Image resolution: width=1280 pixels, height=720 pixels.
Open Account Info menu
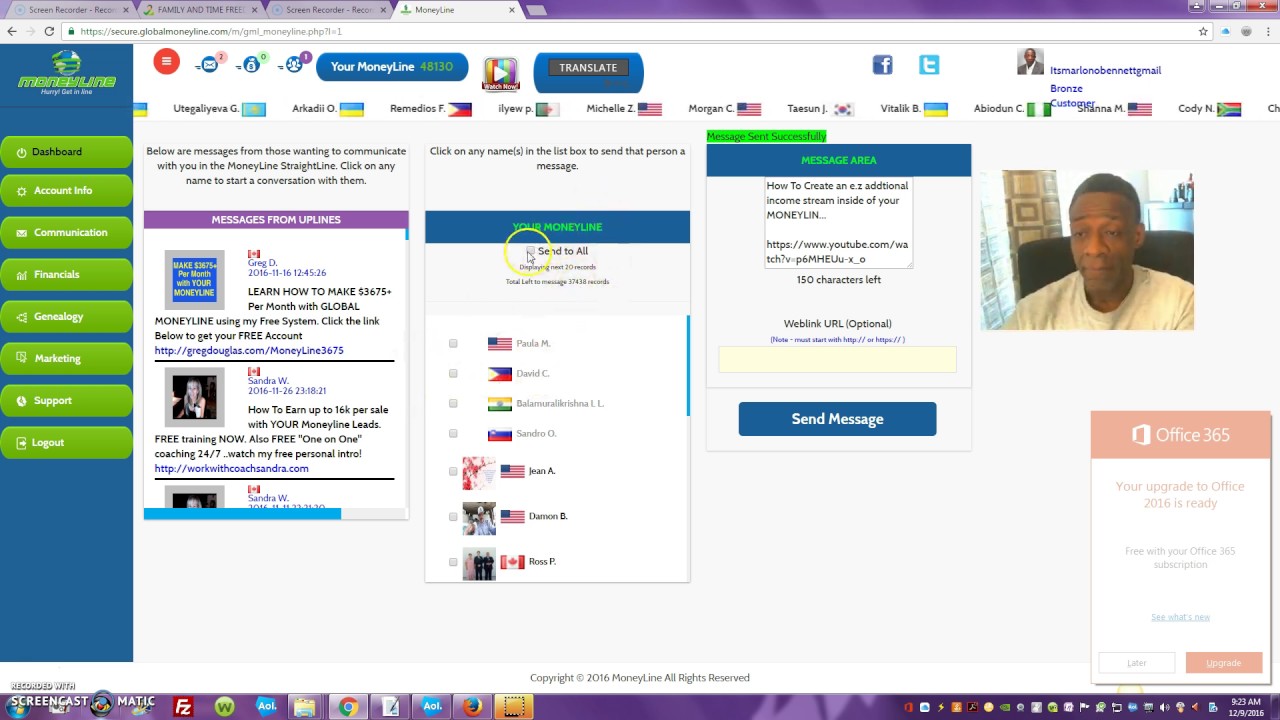tap(66, 190)
